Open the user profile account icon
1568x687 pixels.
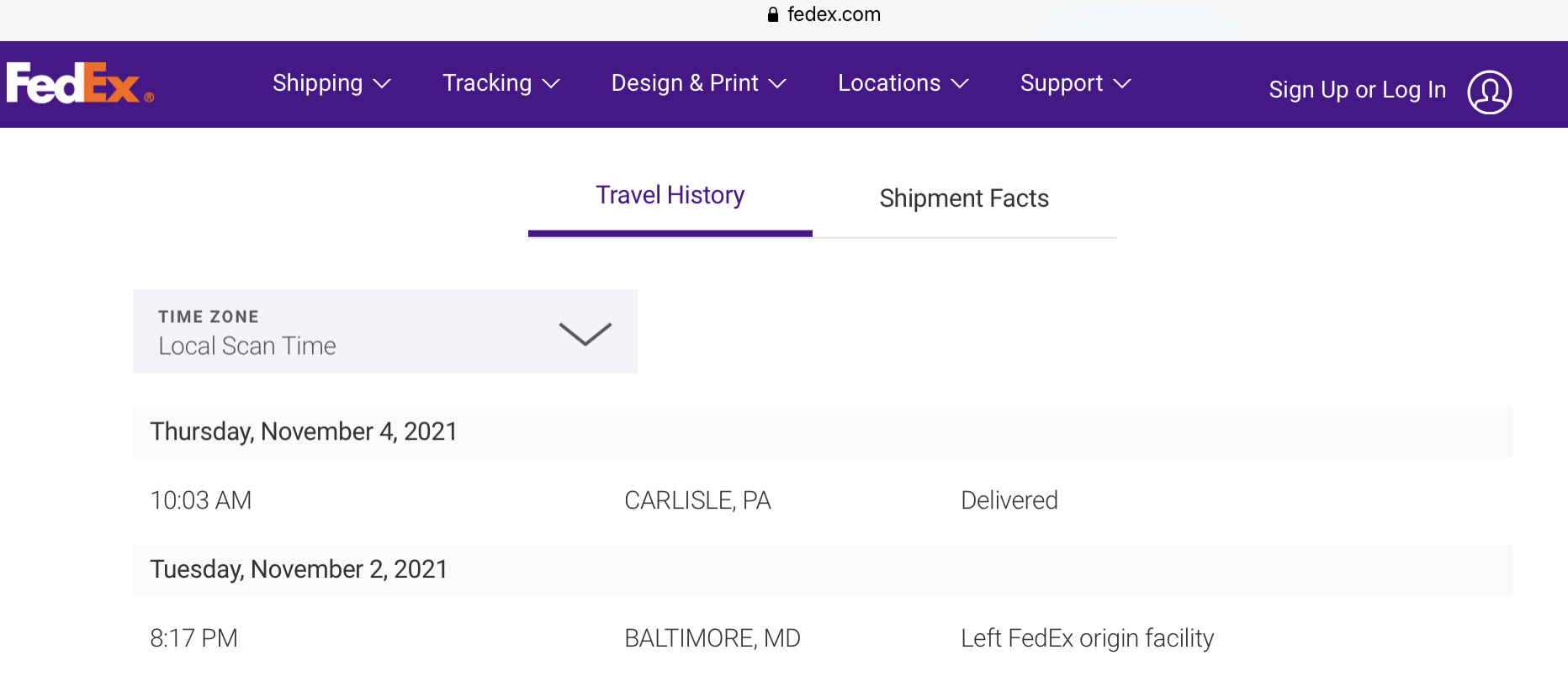[1489, 92]
